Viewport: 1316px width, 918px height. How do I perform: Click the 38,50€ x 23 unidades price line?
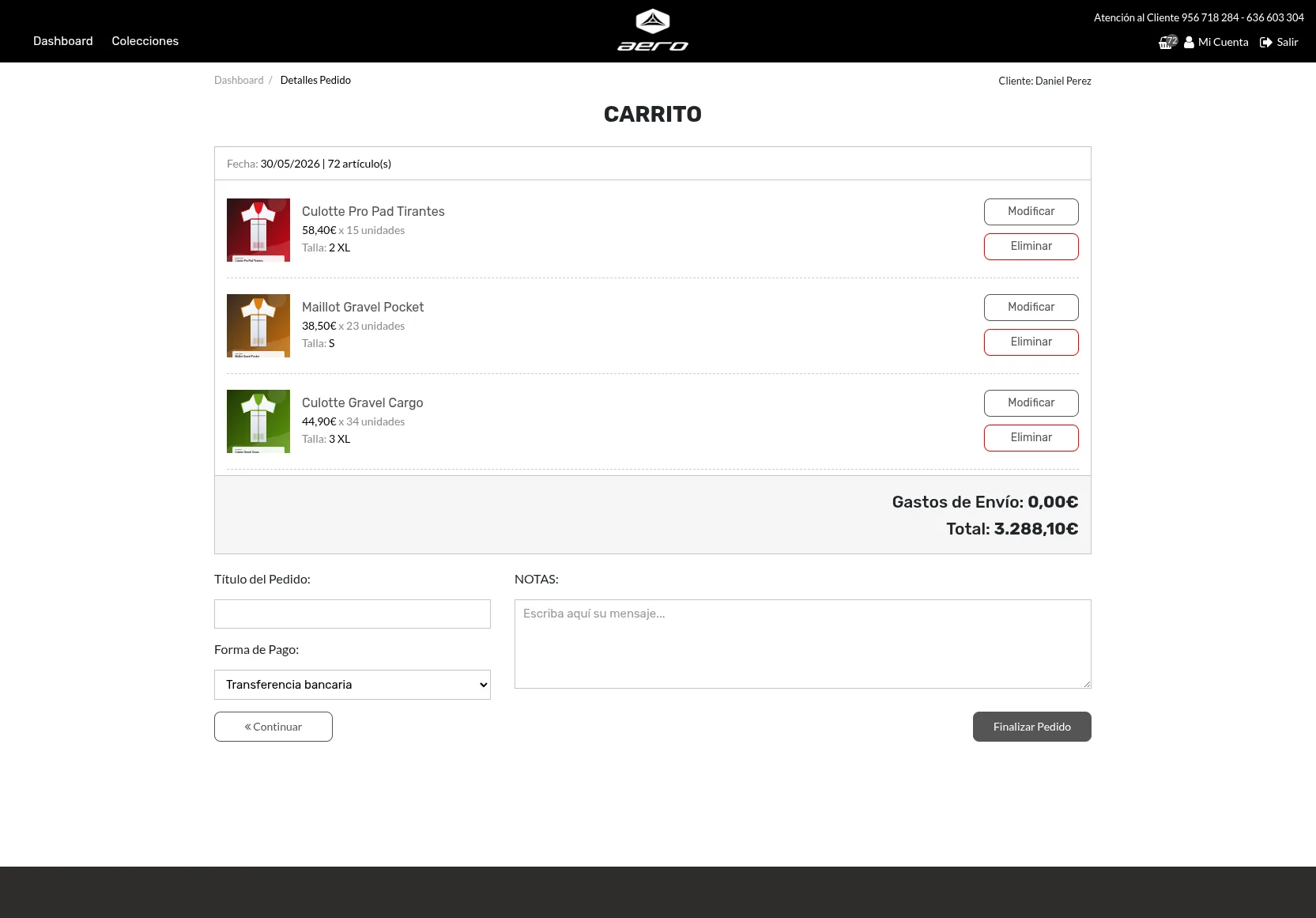pos(353,327)
